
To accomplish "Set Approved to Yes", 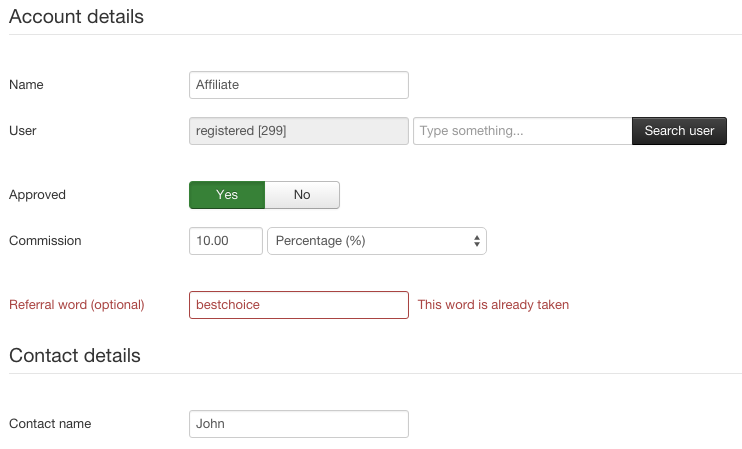I will [x=227, y=195].
